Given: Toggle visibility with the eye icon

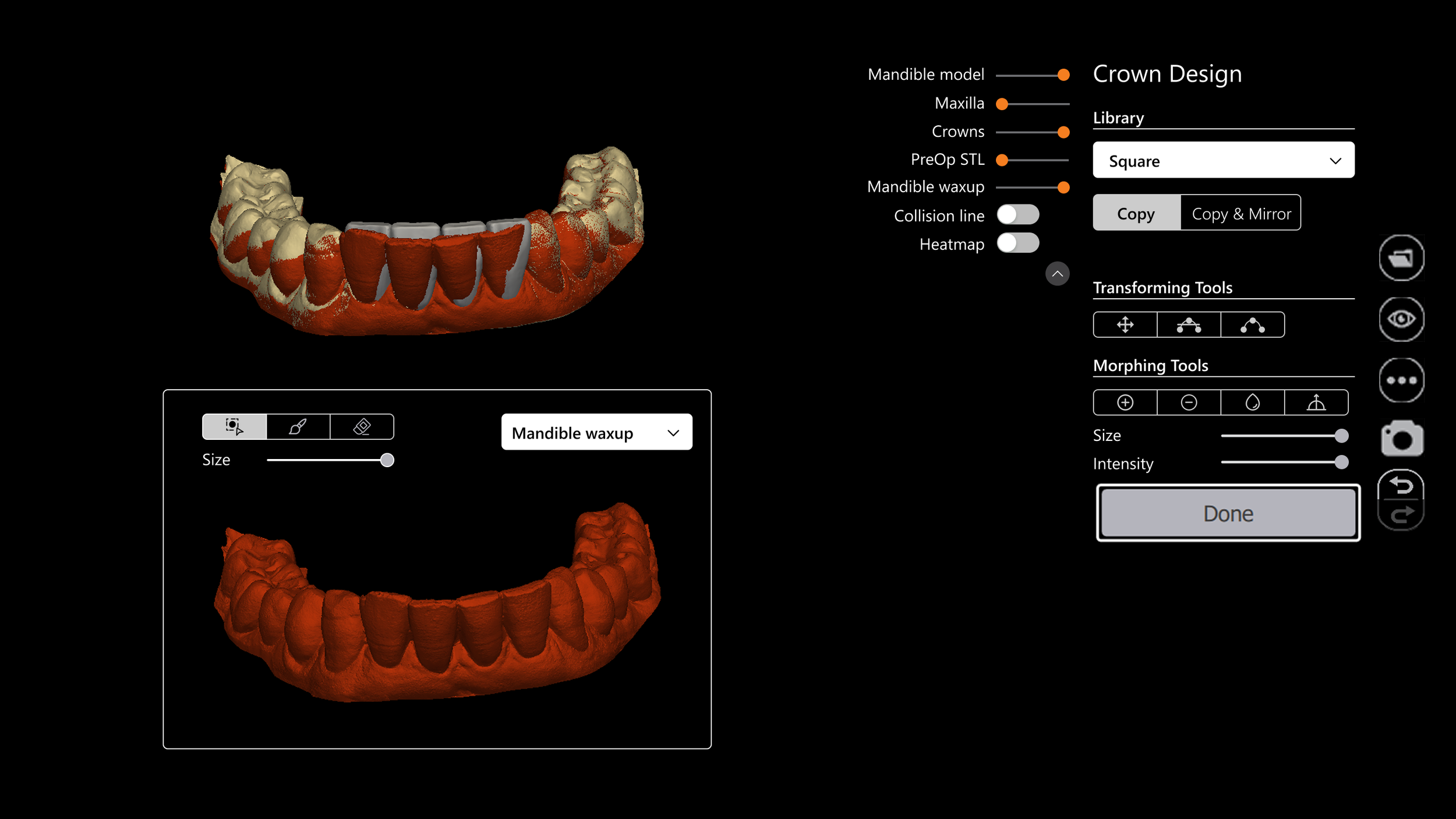Looking at the screenshot, I should pos(1401,319).
